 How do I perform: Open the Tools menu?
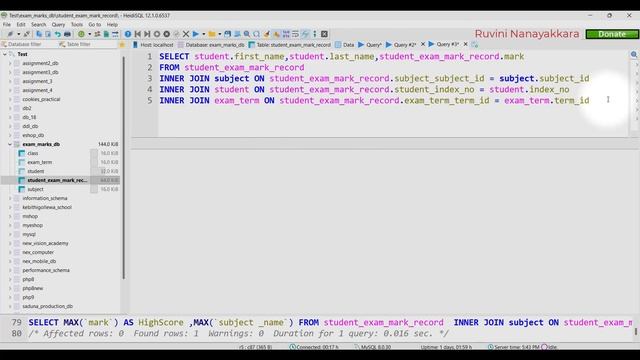click(x=77, y=24)
